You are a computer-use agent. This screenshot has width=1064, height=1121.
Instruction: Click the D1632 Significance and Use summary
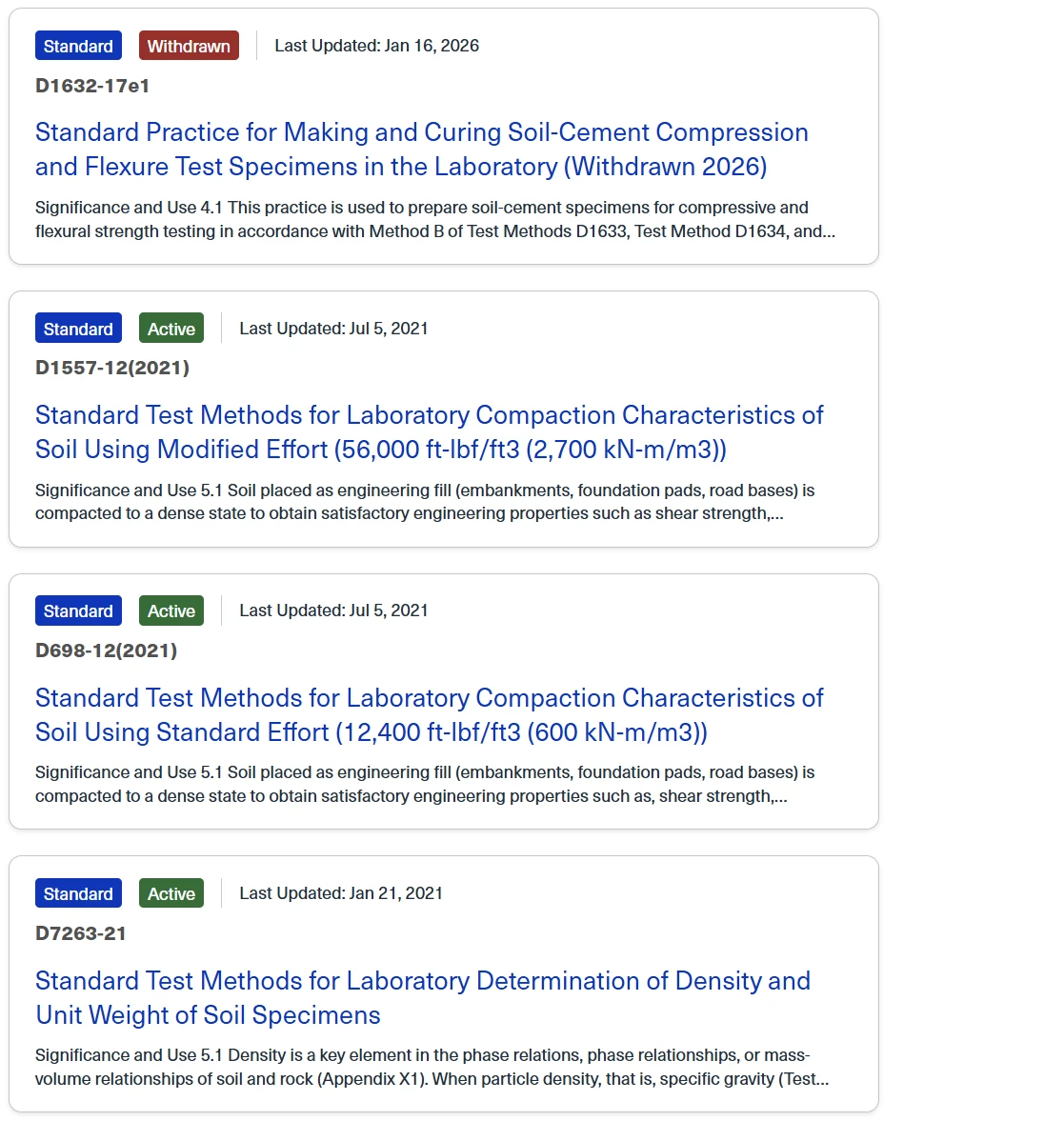(x=434, y=219)
